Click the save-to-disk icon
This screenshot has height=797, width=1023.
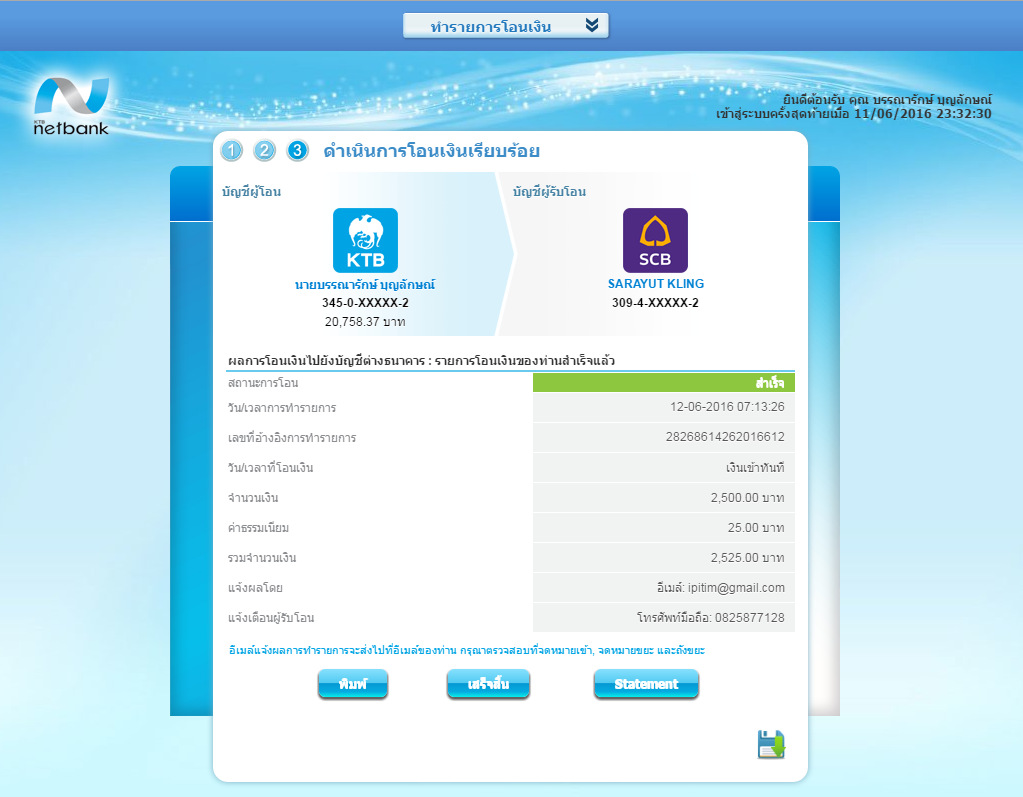tap(771, 744)
